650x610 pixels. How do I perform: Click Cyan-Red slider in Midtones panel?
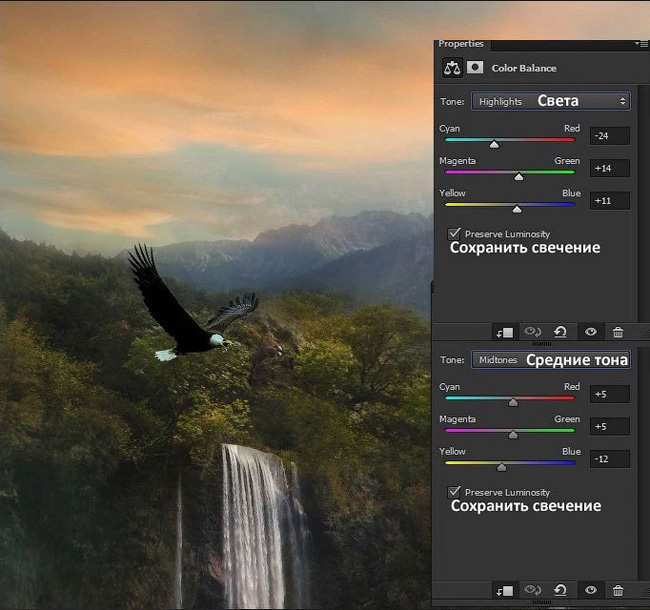[510, 398]
